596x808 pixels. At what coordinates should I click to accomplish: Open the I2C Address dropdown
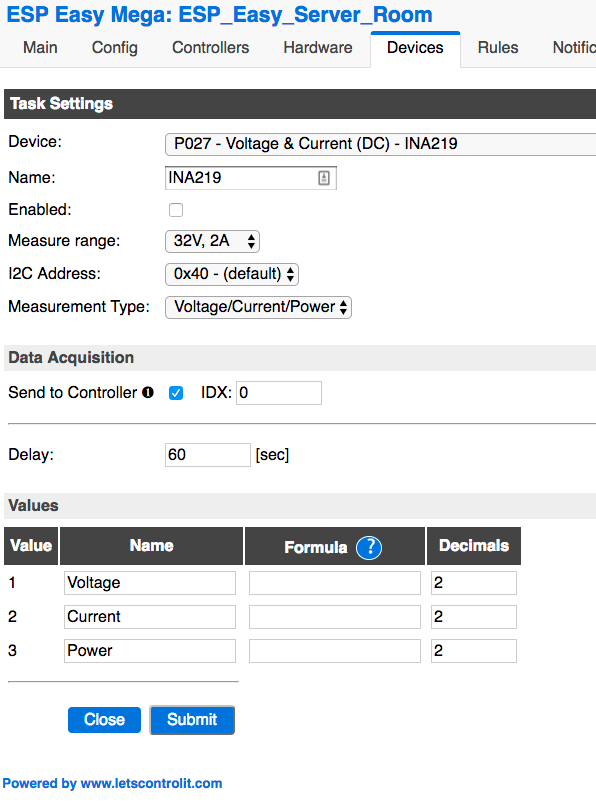(231, 273)
